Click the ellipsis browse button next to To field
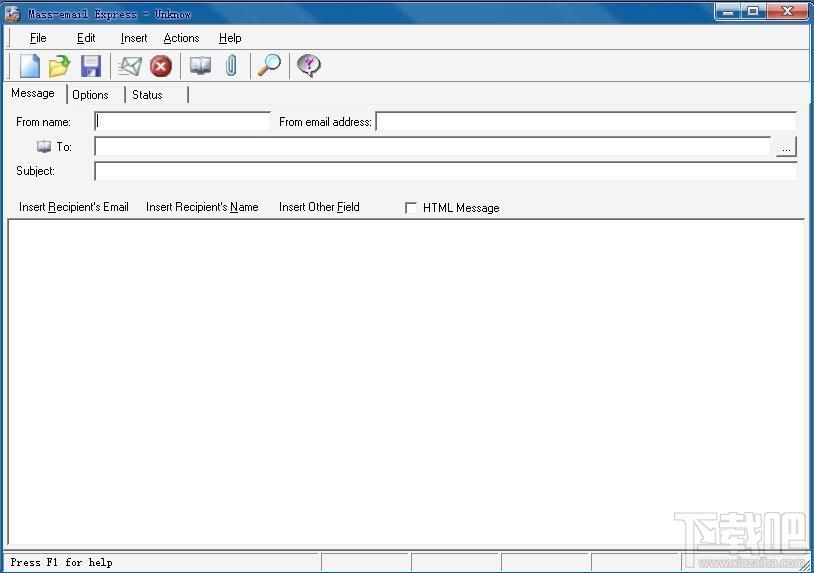 [786, 147]
